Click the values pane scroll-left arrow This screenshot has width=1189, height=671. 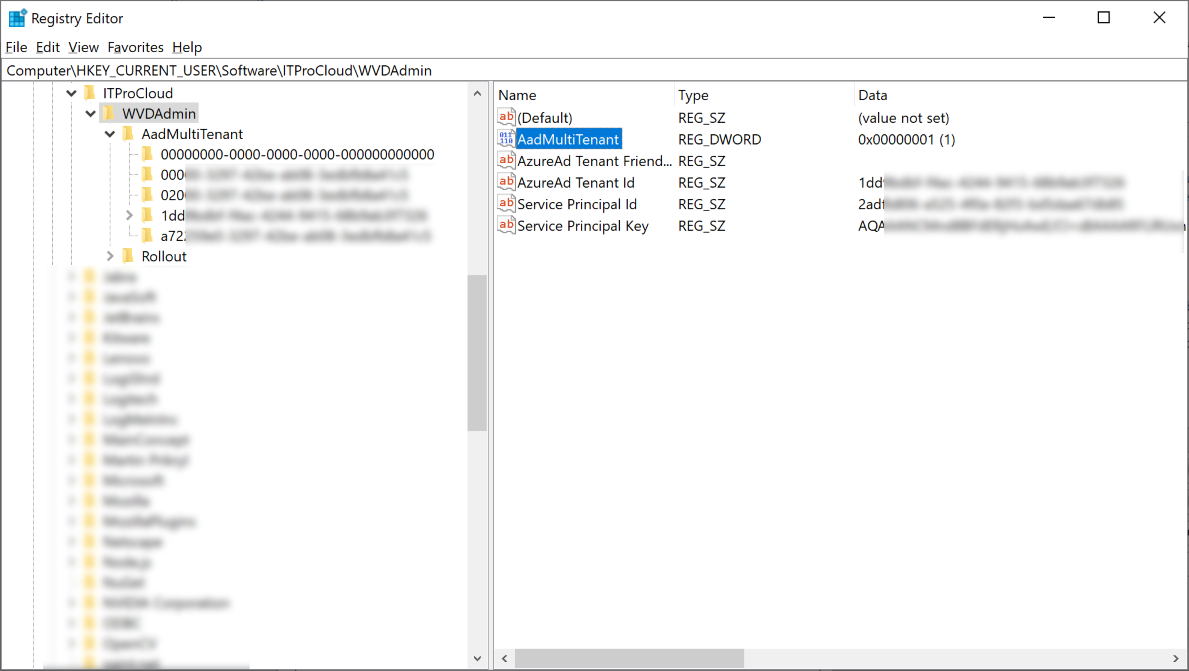pyautogui.click(x=504, y=658)
